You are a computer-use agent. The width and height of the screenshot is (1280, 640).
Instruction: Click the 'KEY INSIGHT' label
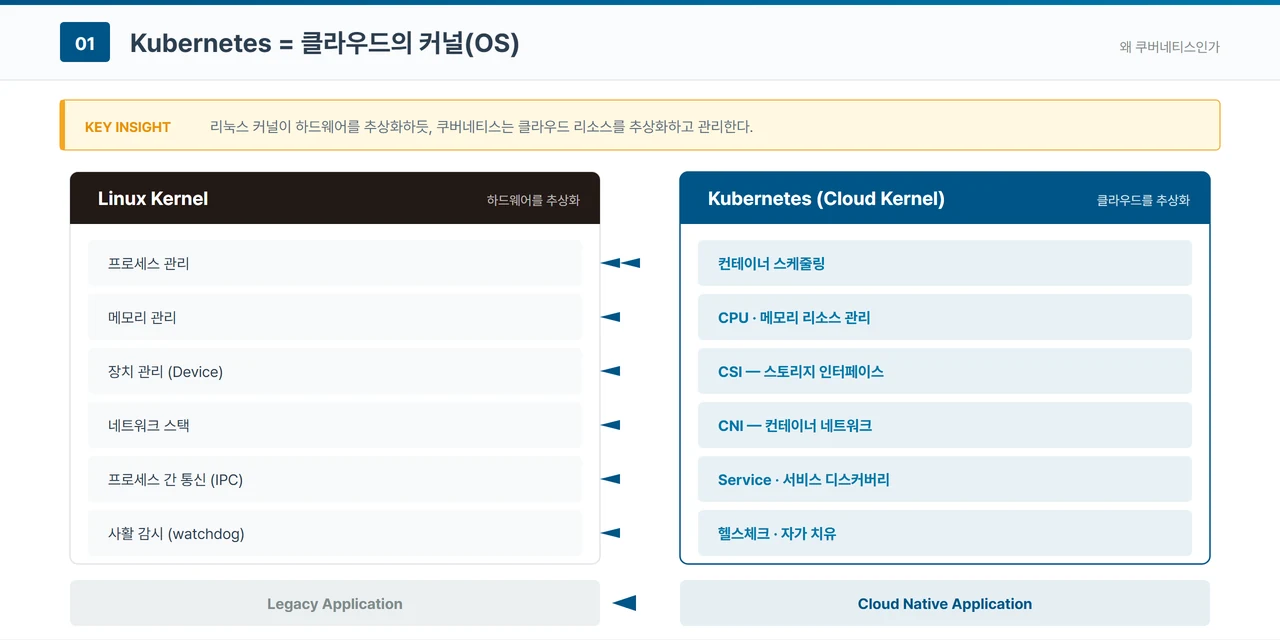coord(128,127)
